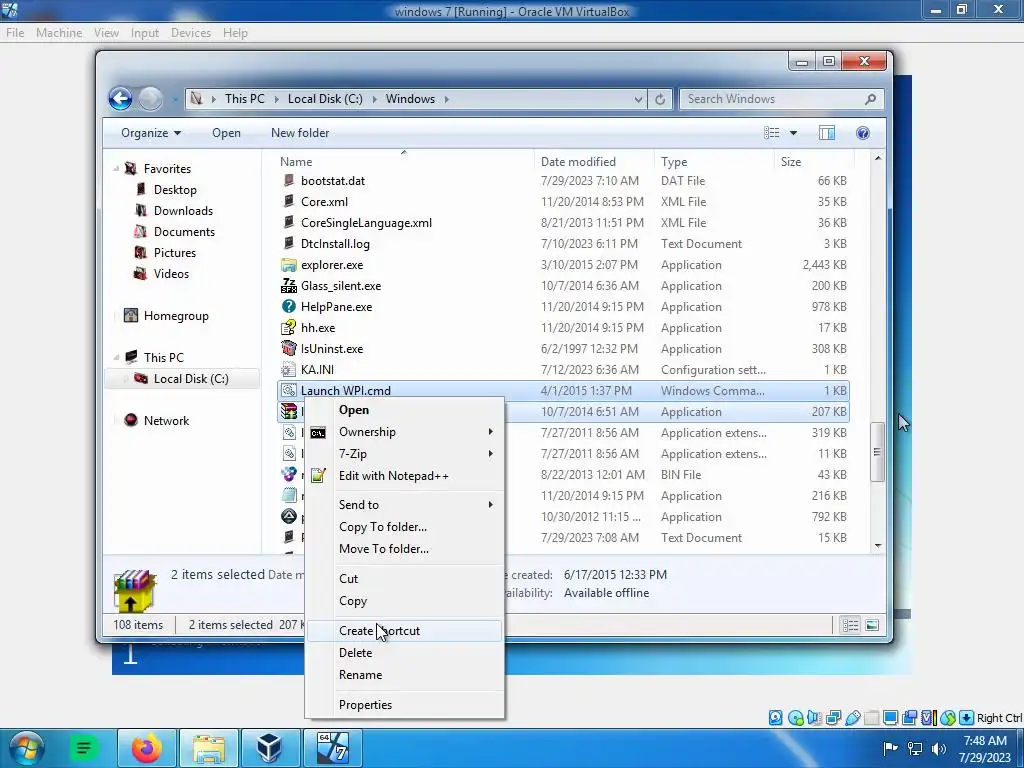Click IsUninst.exe file icon

point(289,349)
